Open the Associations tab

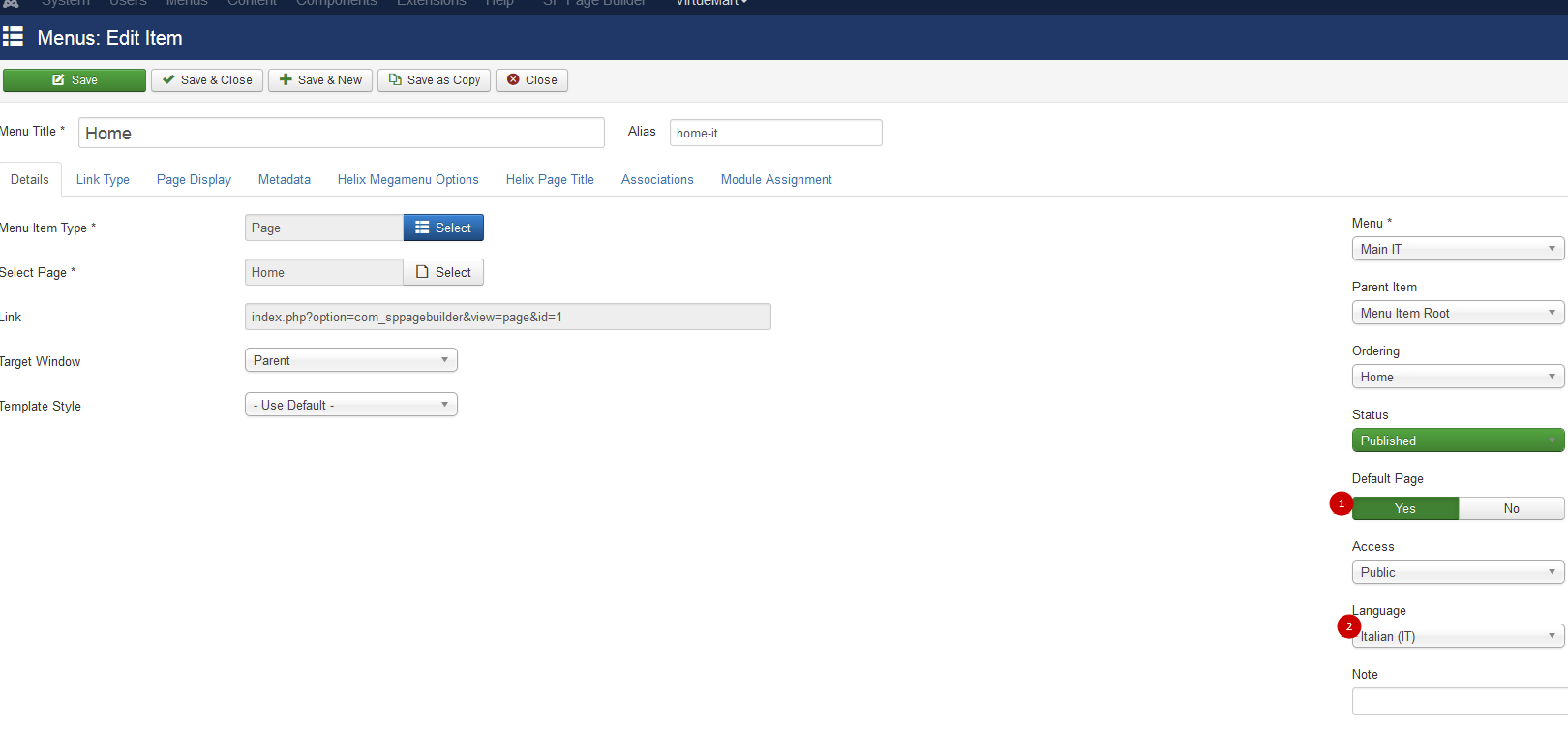click(x=657, y=179)
